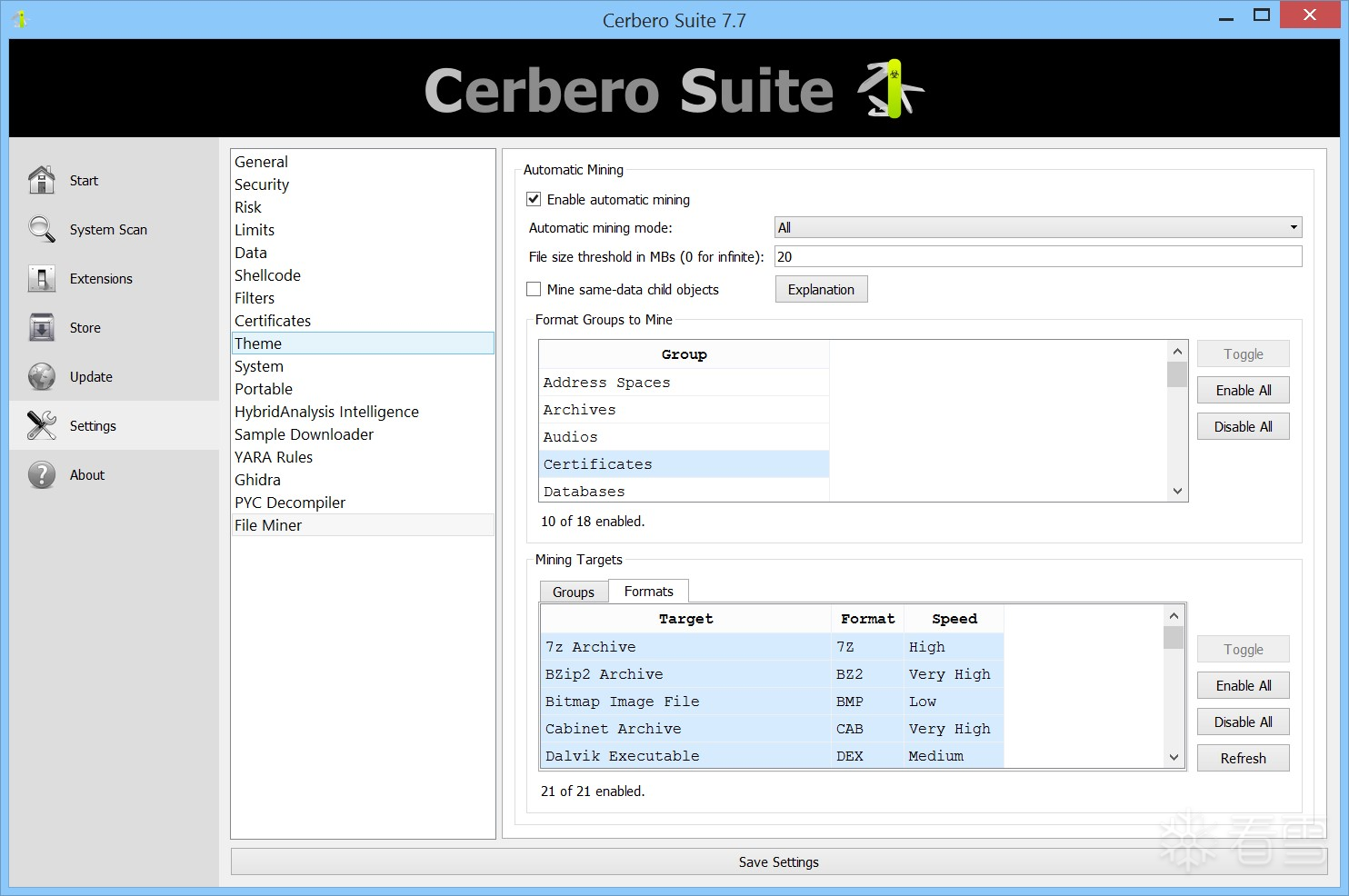Click the Update globe icon

point(42,376)
